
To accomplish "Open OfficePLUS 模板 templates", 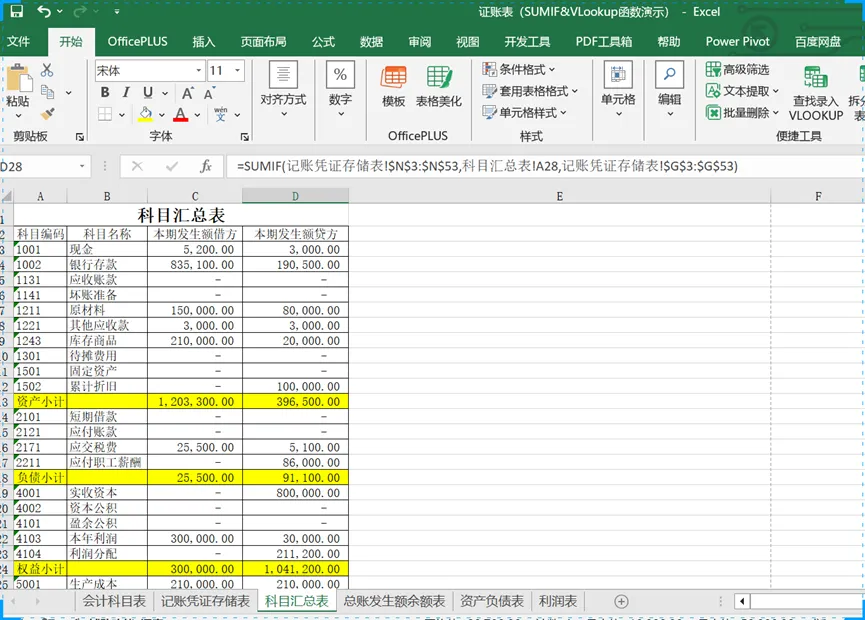I will [x=393, y=86].
